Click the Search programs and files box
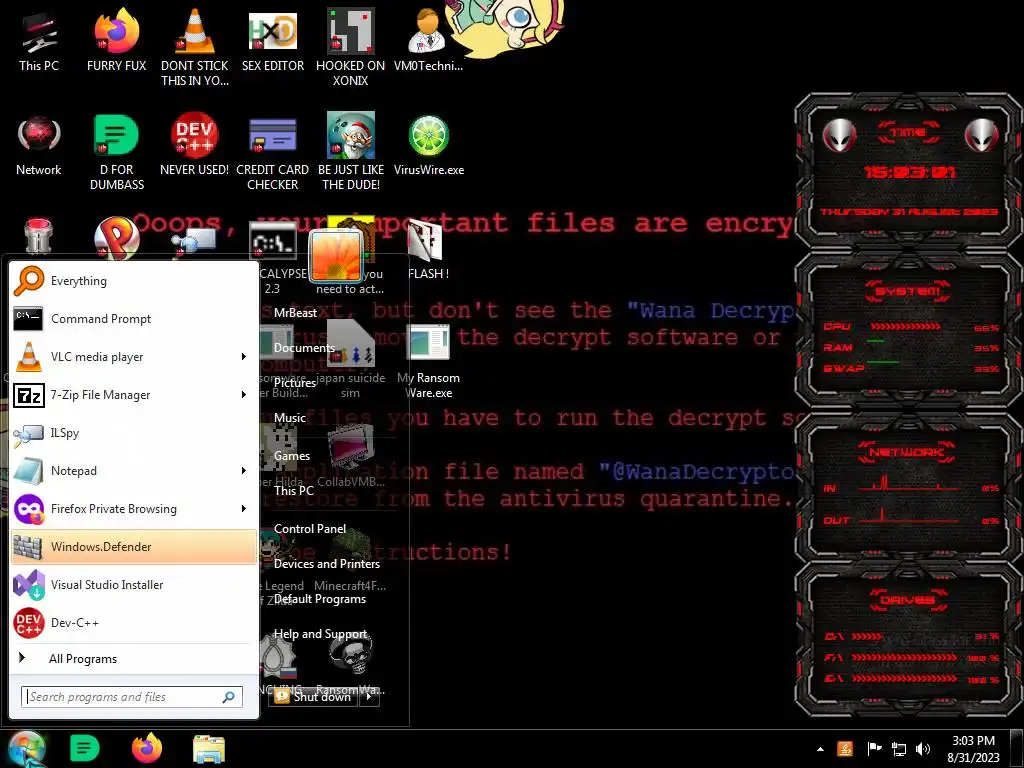Screen dimensions: 1024x768 click(131, 697)
